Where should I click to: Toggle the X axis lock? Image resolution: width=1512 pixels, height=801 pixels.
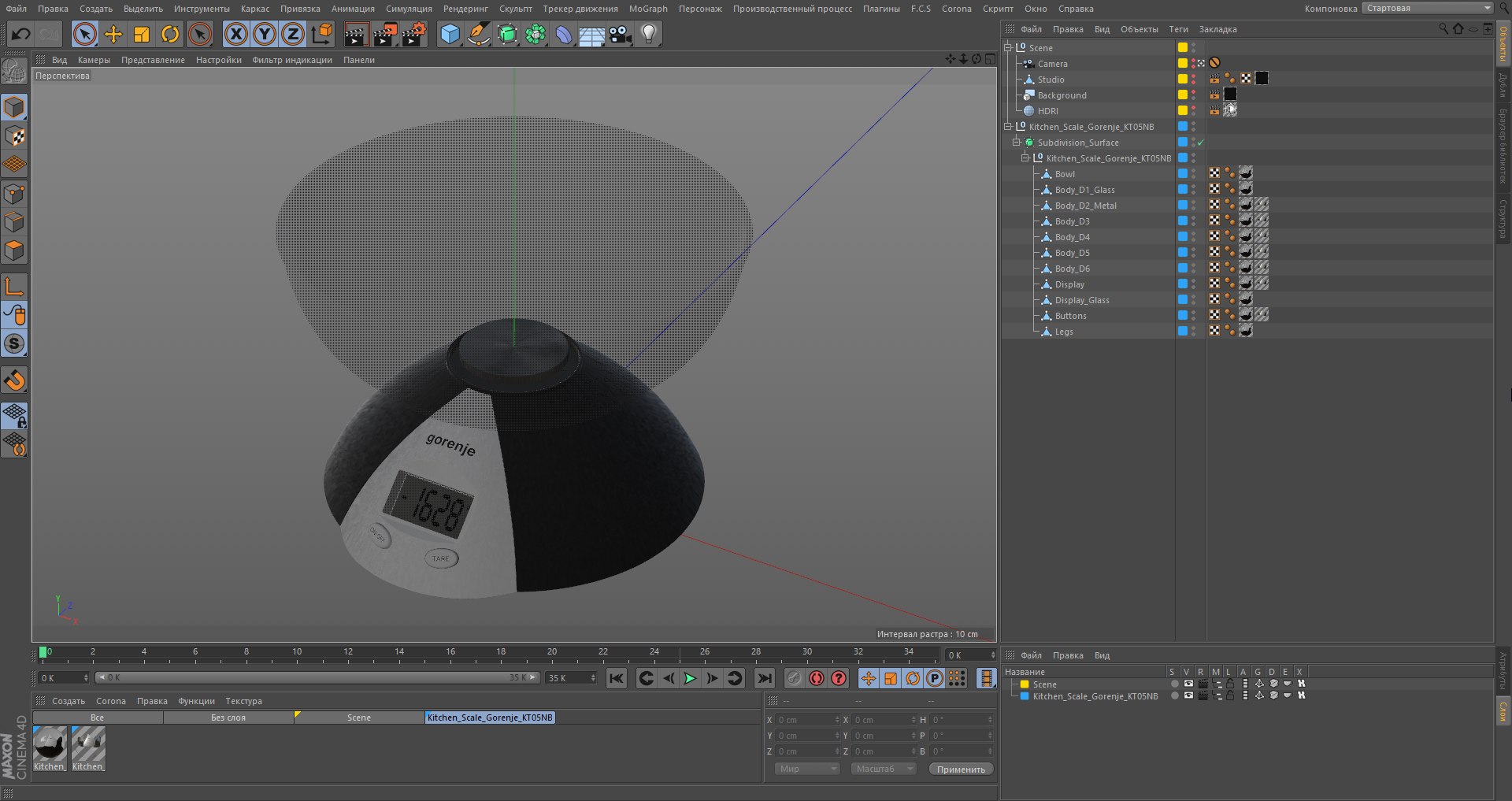point(235,34)
